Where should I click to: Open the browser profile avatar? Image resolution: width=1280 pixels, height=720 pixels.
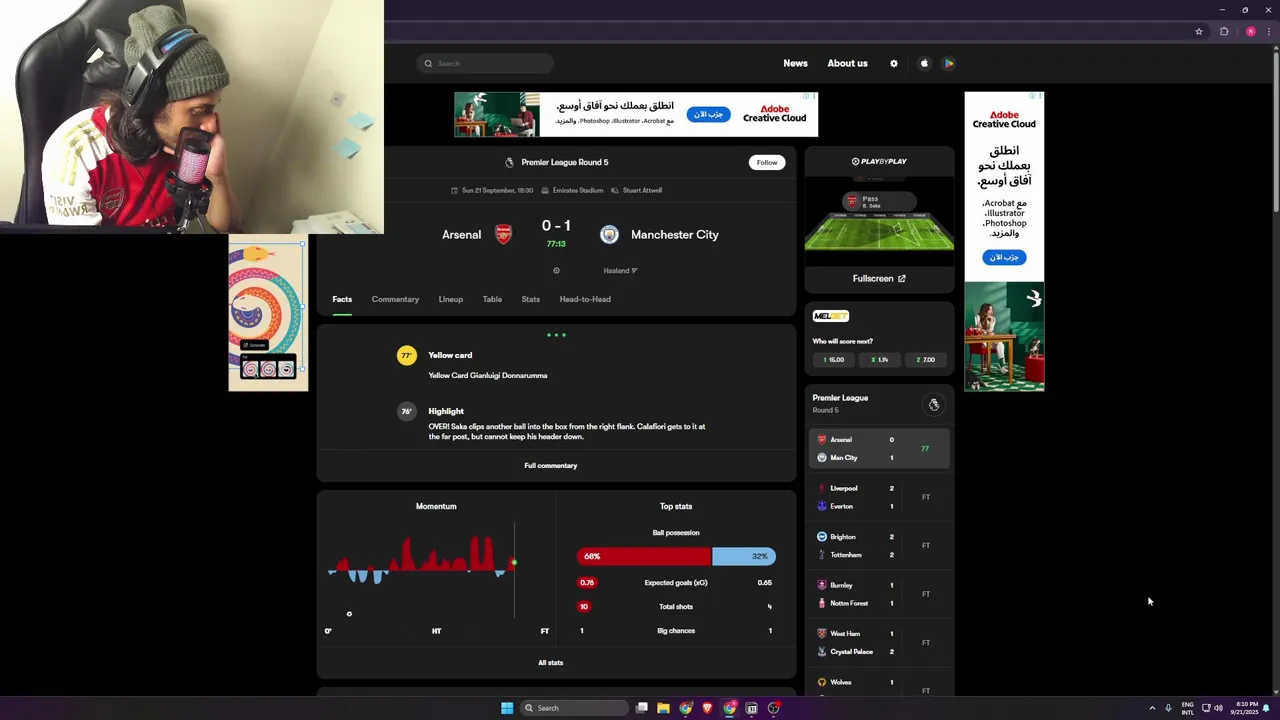[x=1250, y=32]
